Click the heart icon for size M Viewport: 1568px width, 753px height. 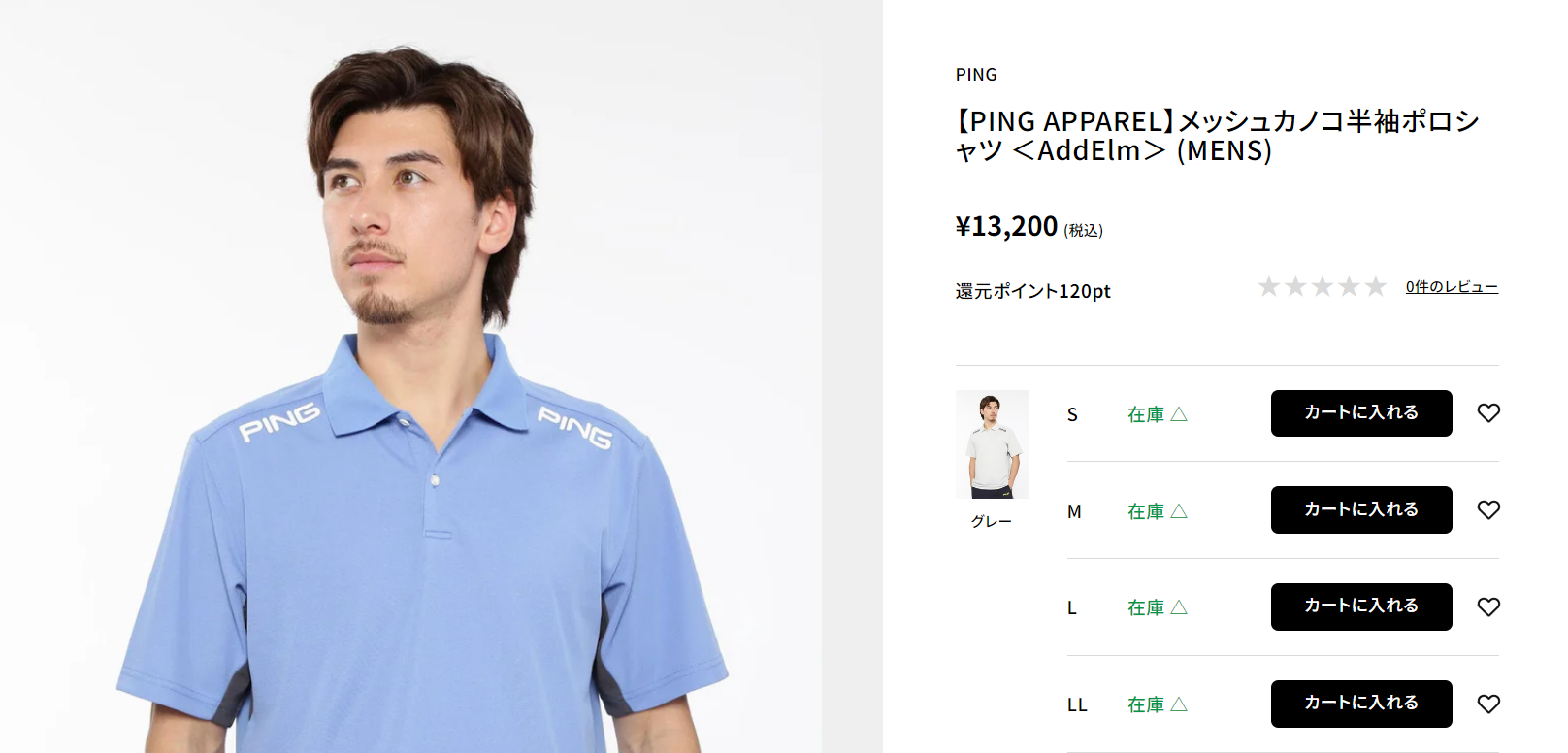coord(1488,510)
